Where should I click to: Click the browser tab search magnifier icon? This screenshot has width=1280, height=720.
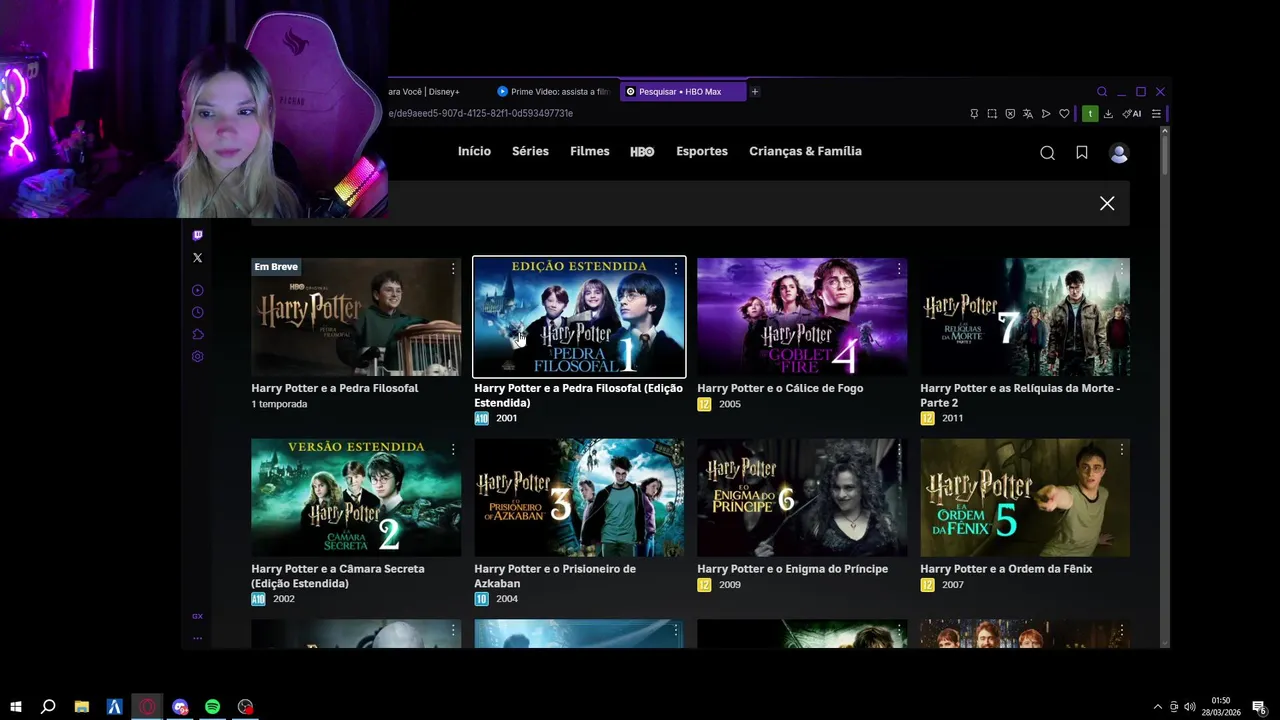1102,92
